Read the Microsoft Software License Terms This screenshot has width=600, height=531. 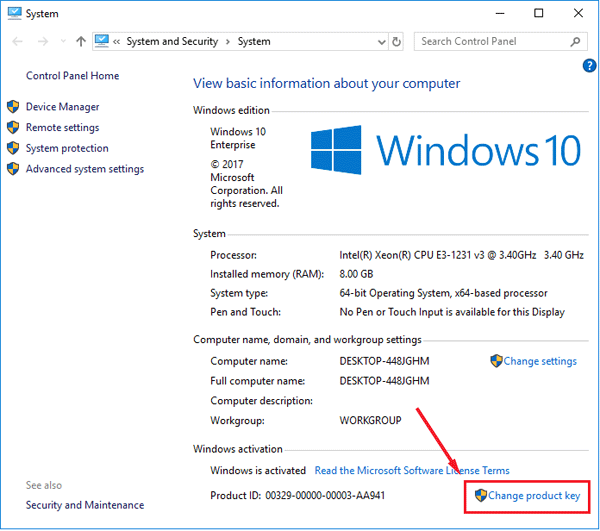[x=412, y=470]
